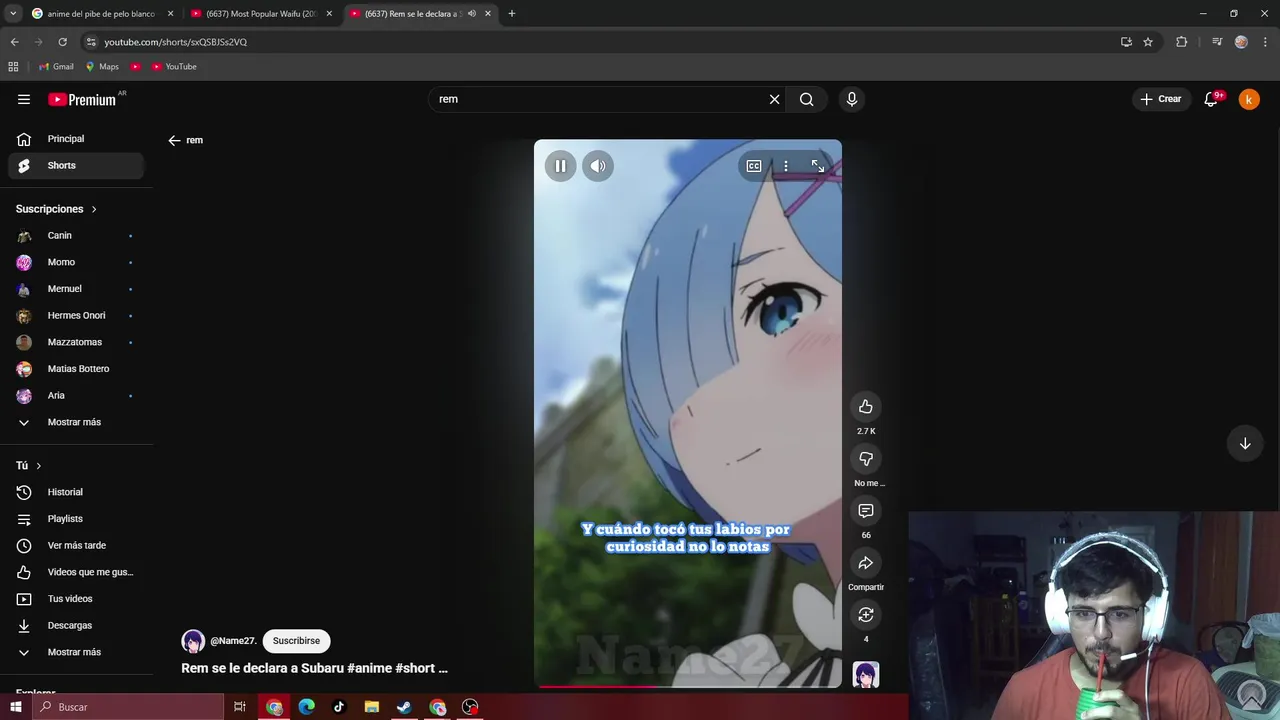Open Playlists in the sidebar

coord(76,519)
